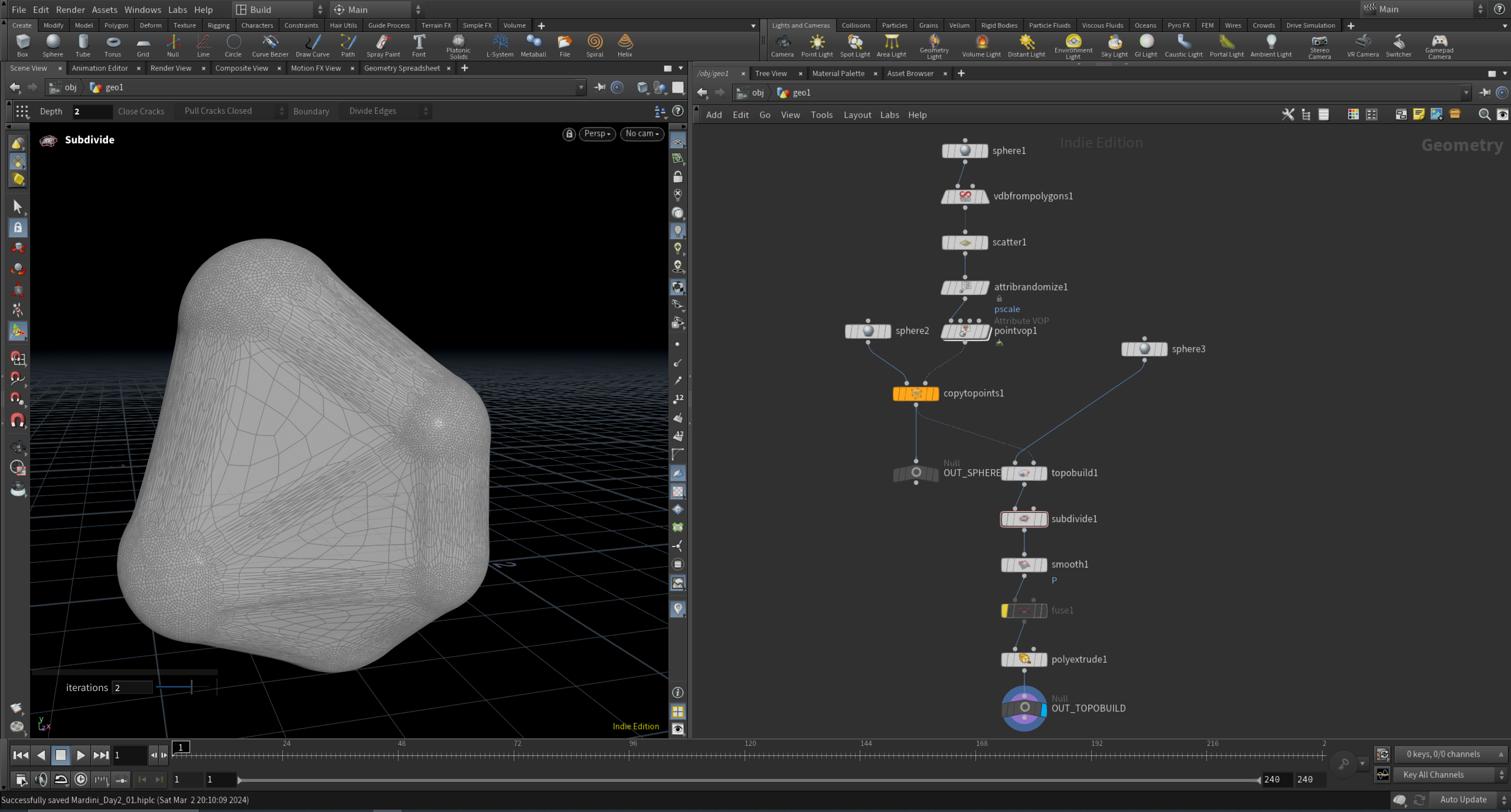Viewport: 1511px width, 812px height.
Task: Select the Gamepad Camera tool
Action: tap(1439, 46)
